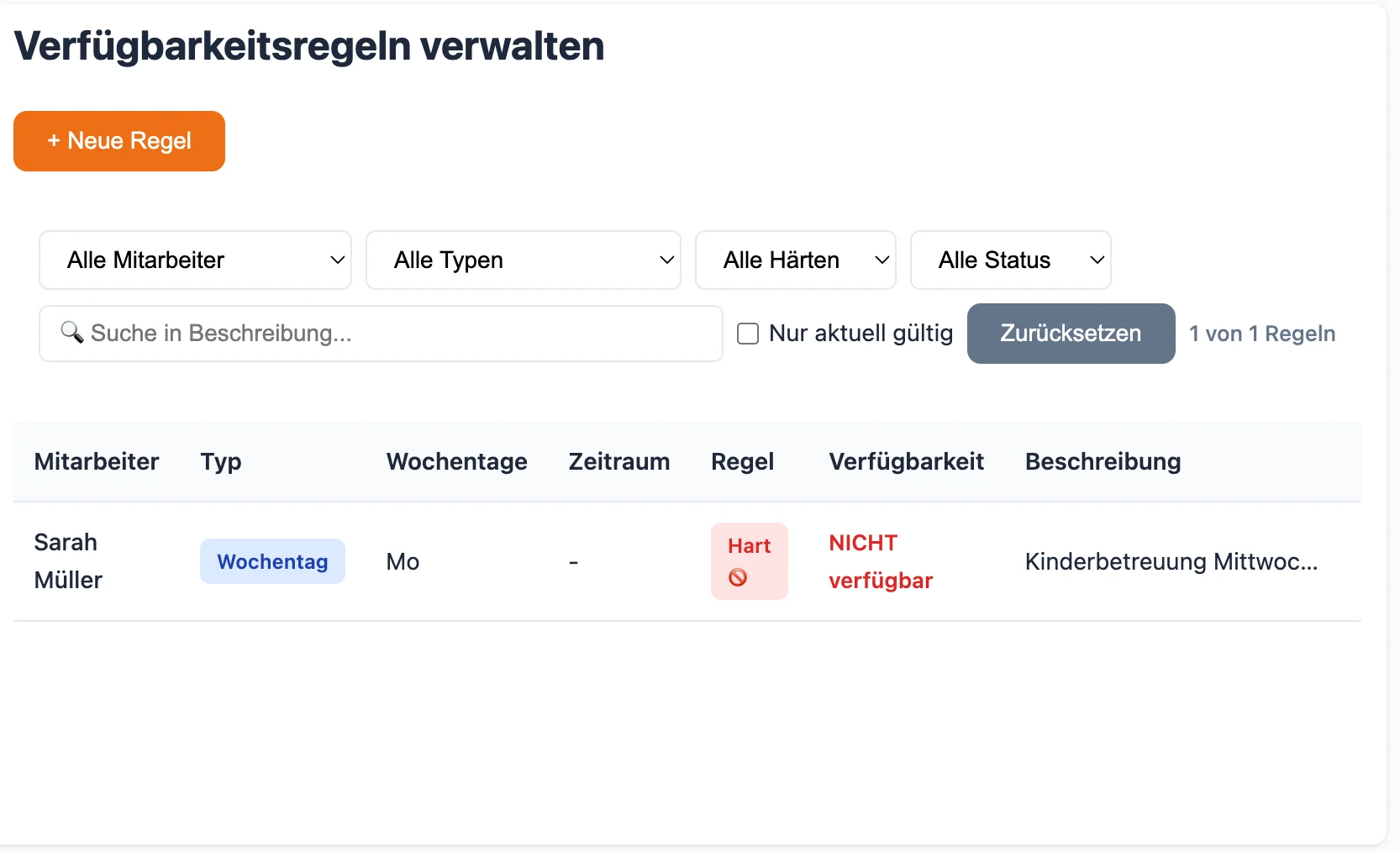The height and width of the screenshot is (852, 1400).
Task: Toggle NICHT verfügbar availability status
Action: (x=880, y=560)
